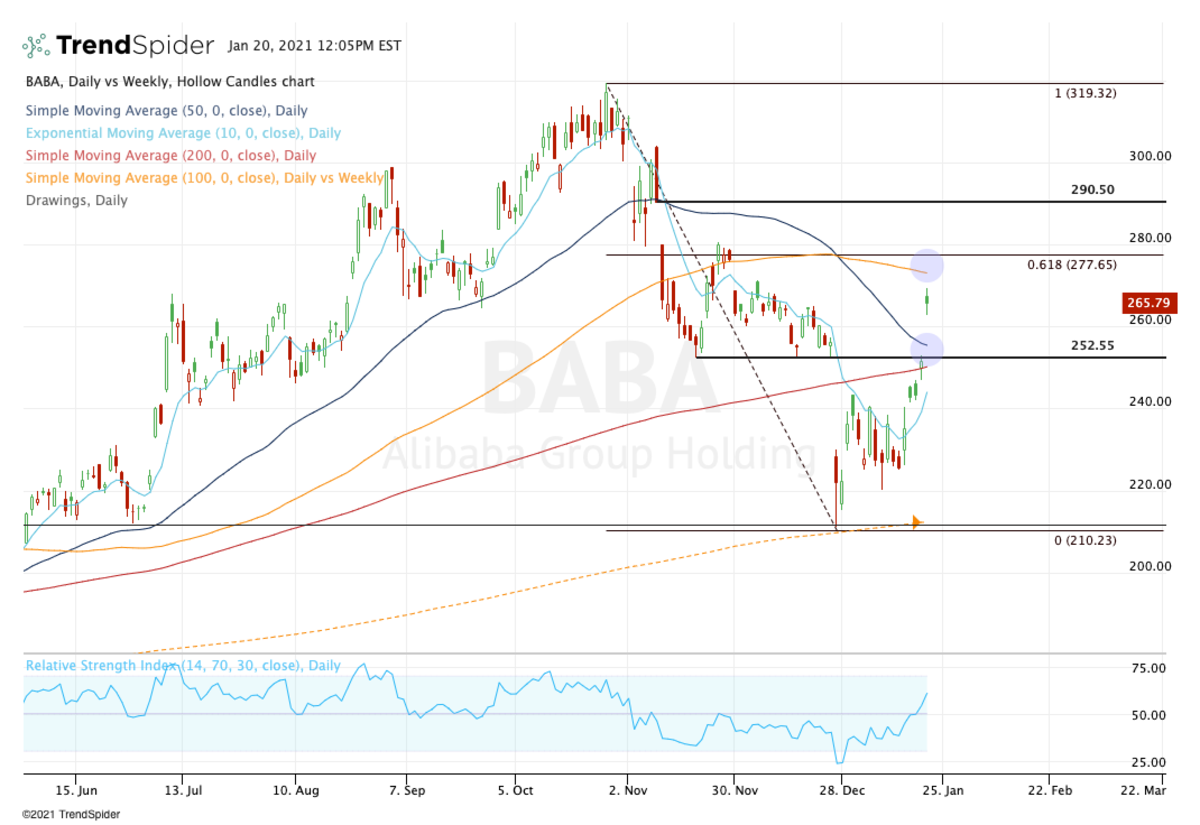Click the 280.00 price axis label

click(x=1149, y=238)
